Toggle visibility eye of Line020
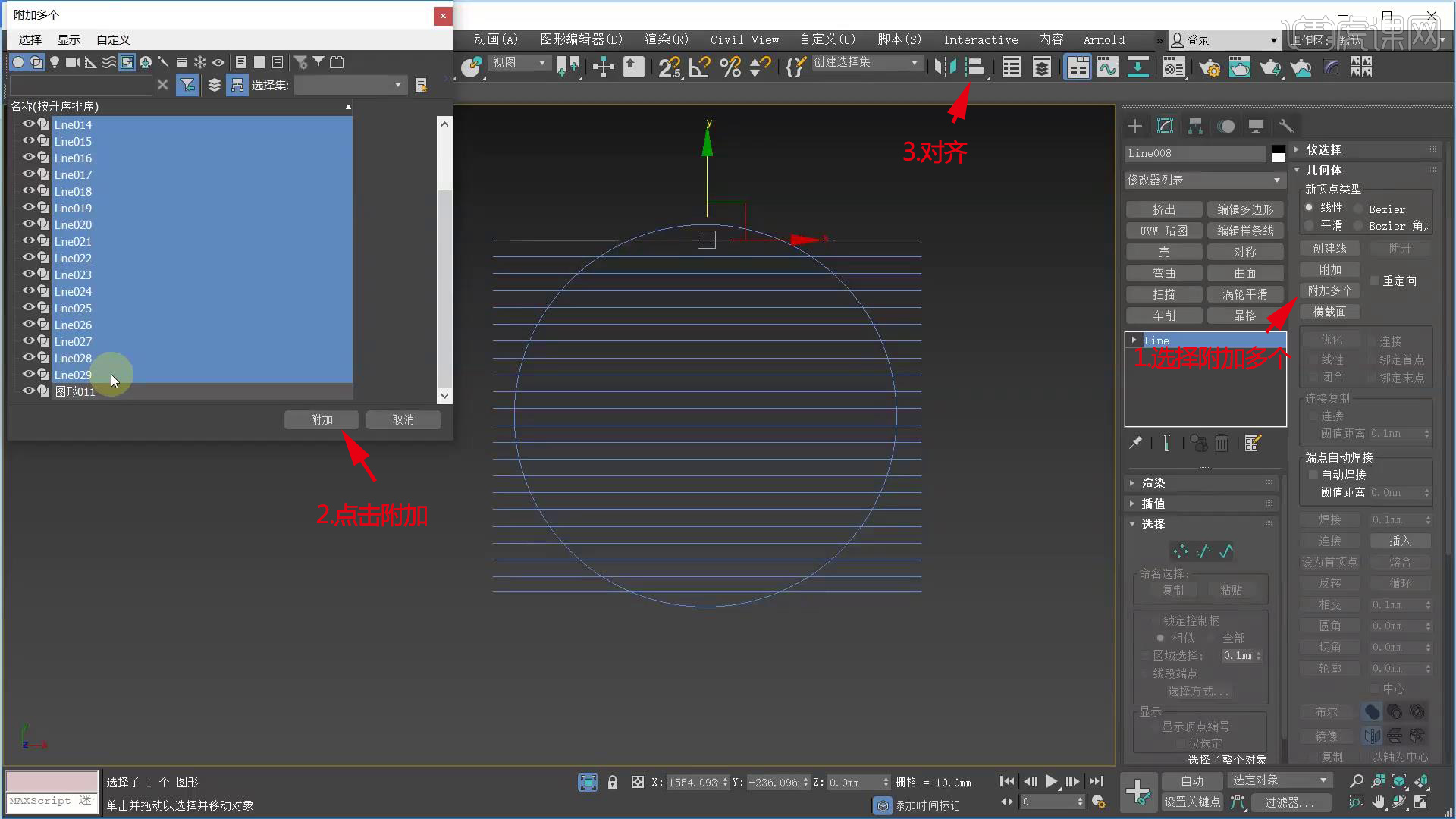 click(x=28, y=224)
